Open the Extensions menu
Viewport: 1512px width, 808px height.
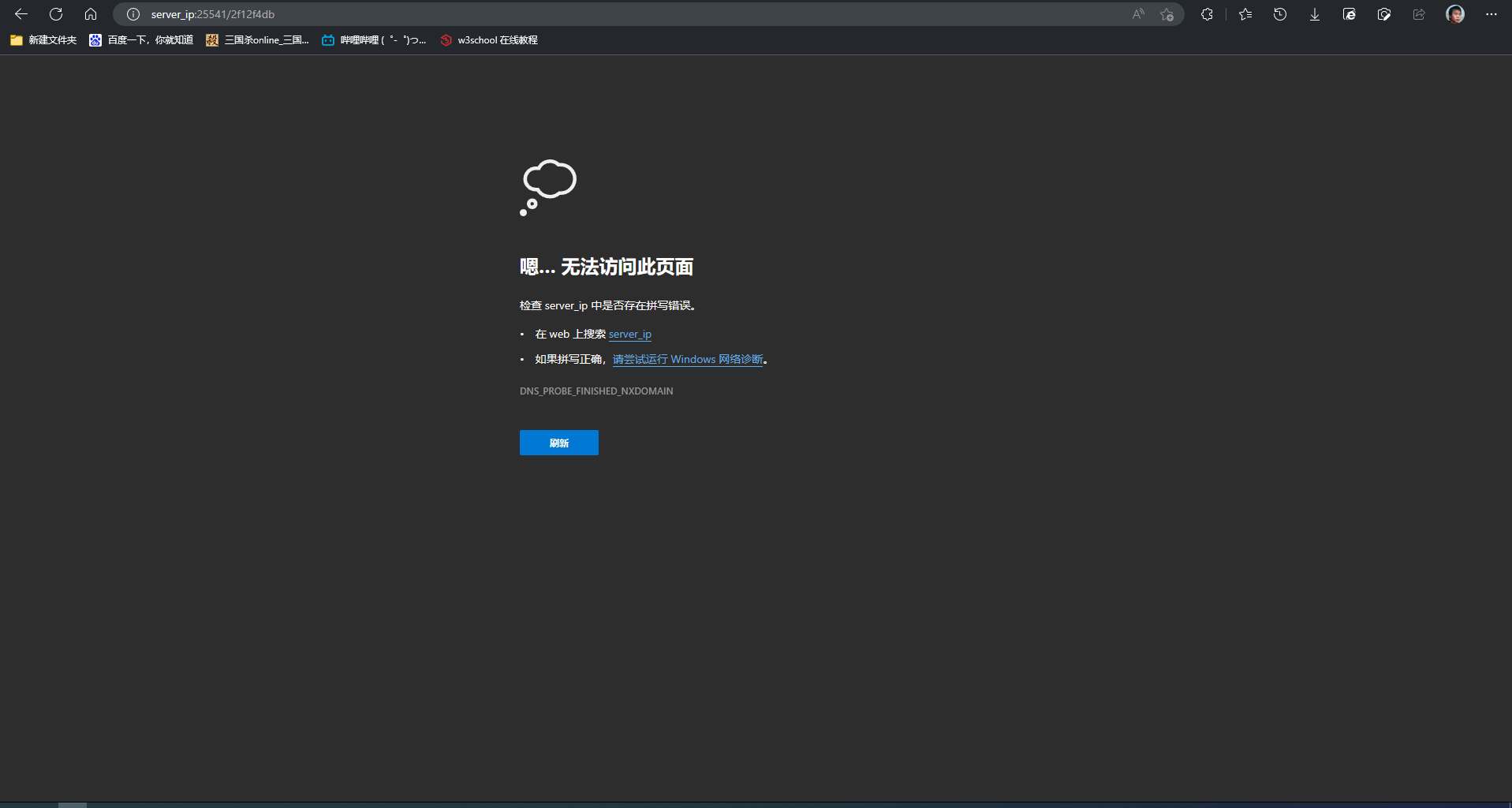pos(1207,14)
